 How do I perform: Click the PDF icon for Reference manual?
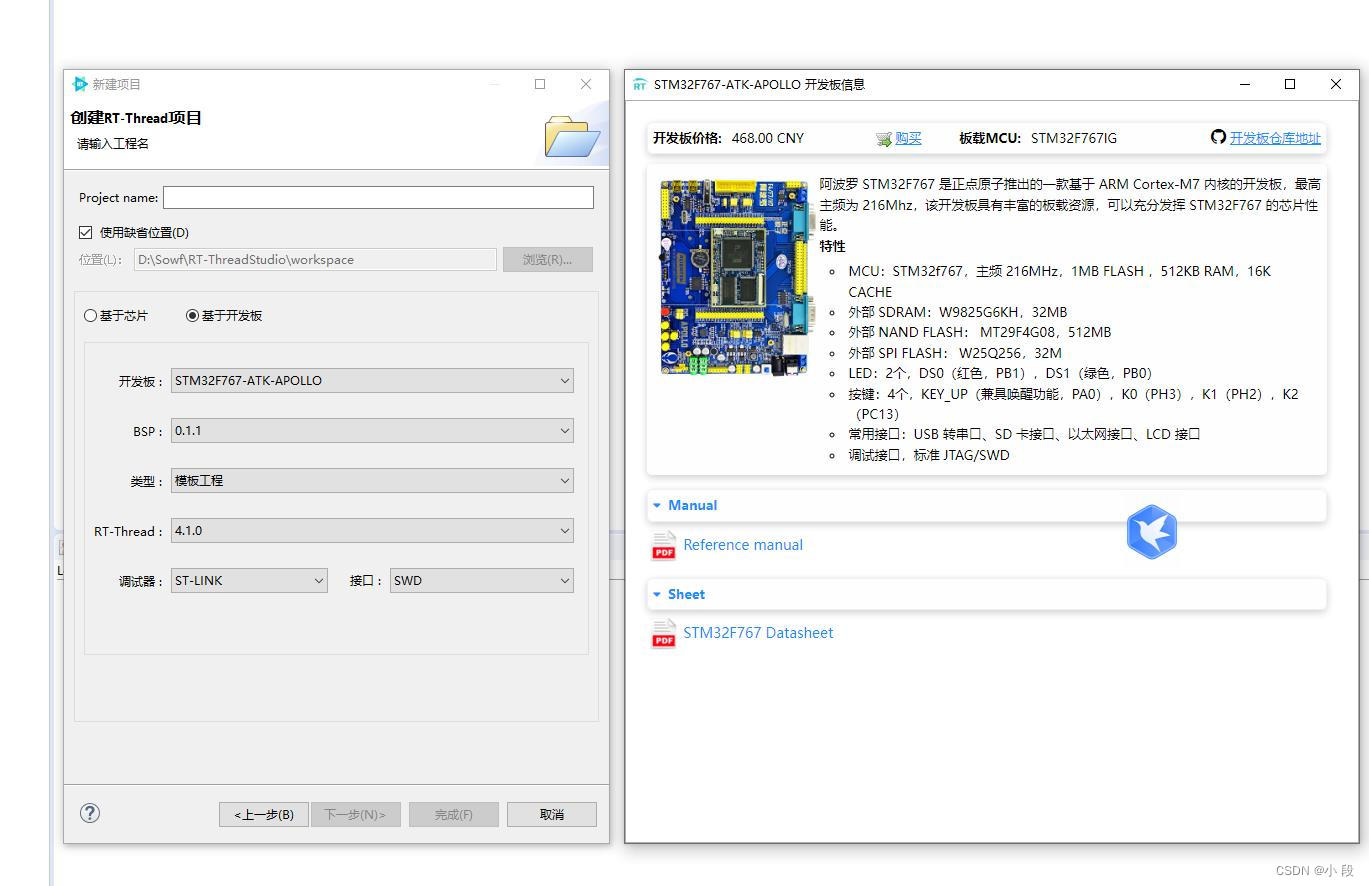(x=664, y=545)
